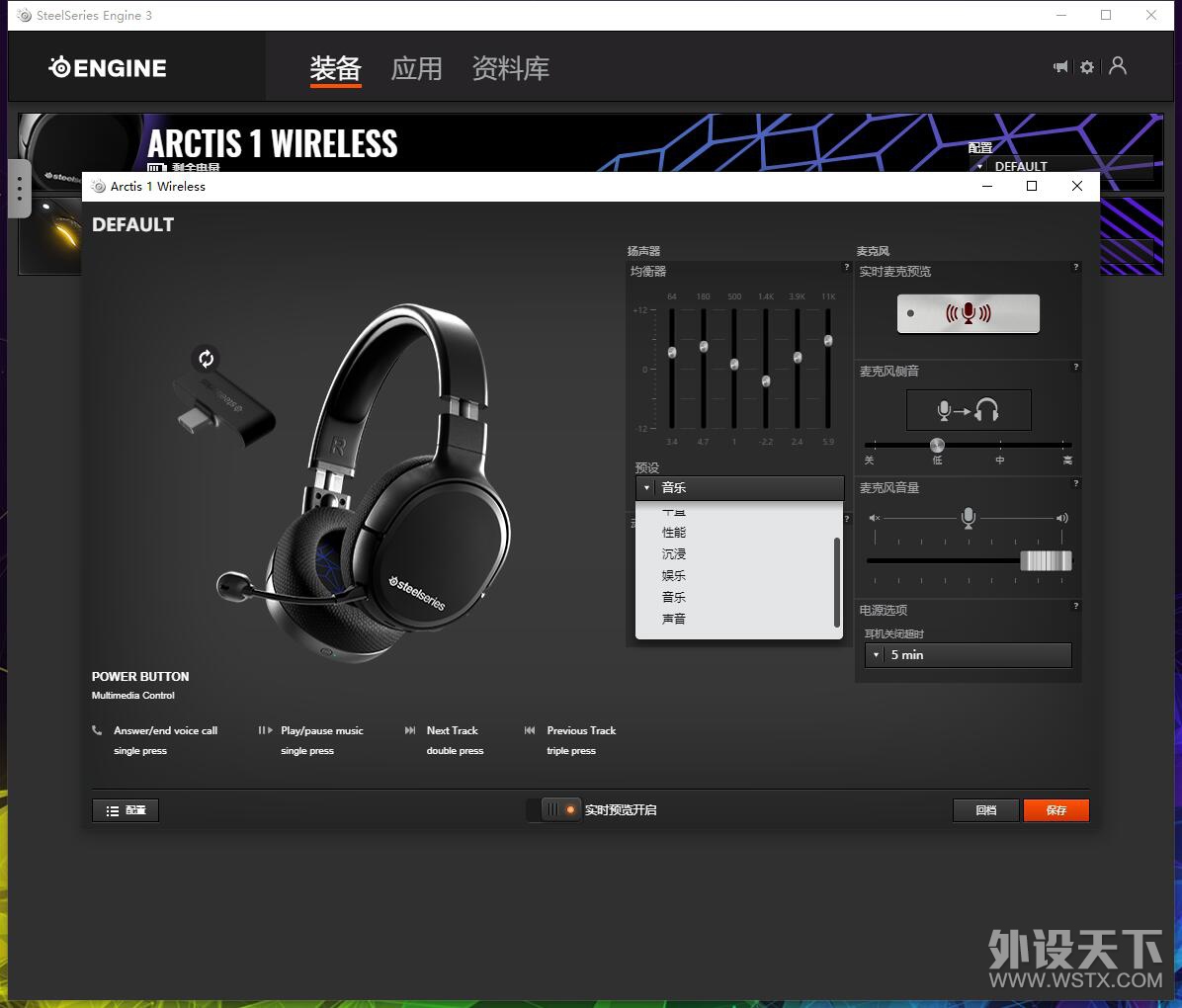Click the POWER BUTTON heading
This screenshot has width=1182, height=1008.
pos(140,676)
